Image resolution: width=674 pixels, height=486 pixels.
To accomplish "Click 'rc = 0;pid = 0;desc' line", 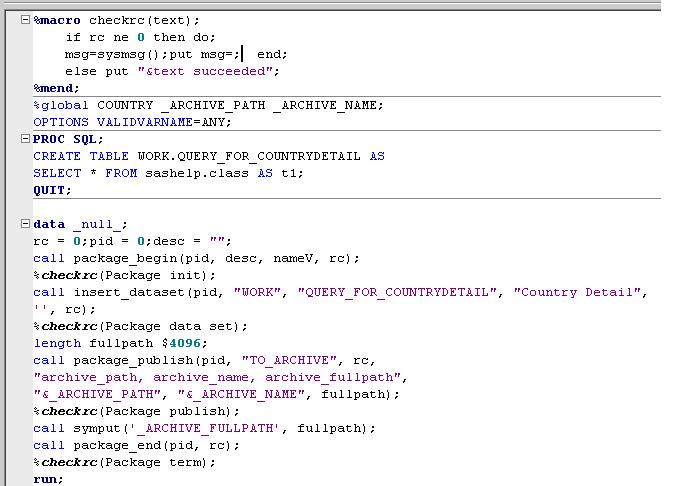I will (x=132, y=241).
